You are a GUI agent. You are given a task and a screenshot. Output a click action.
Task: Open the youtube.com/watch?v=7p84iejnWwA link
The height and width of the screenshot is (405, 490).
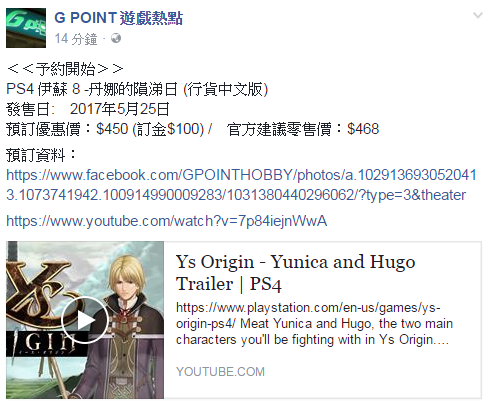click(x=167, y=221)
